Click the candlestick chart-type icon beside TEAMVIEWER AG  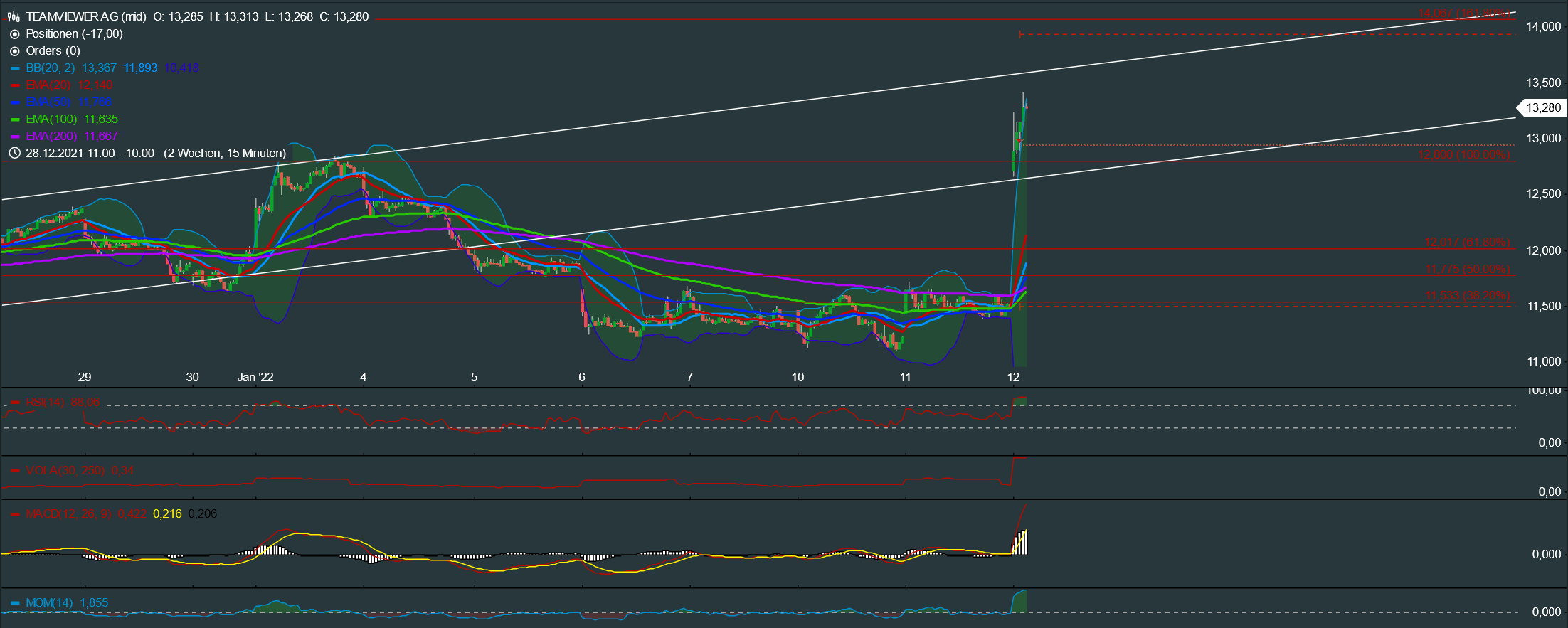coord(14,16)
